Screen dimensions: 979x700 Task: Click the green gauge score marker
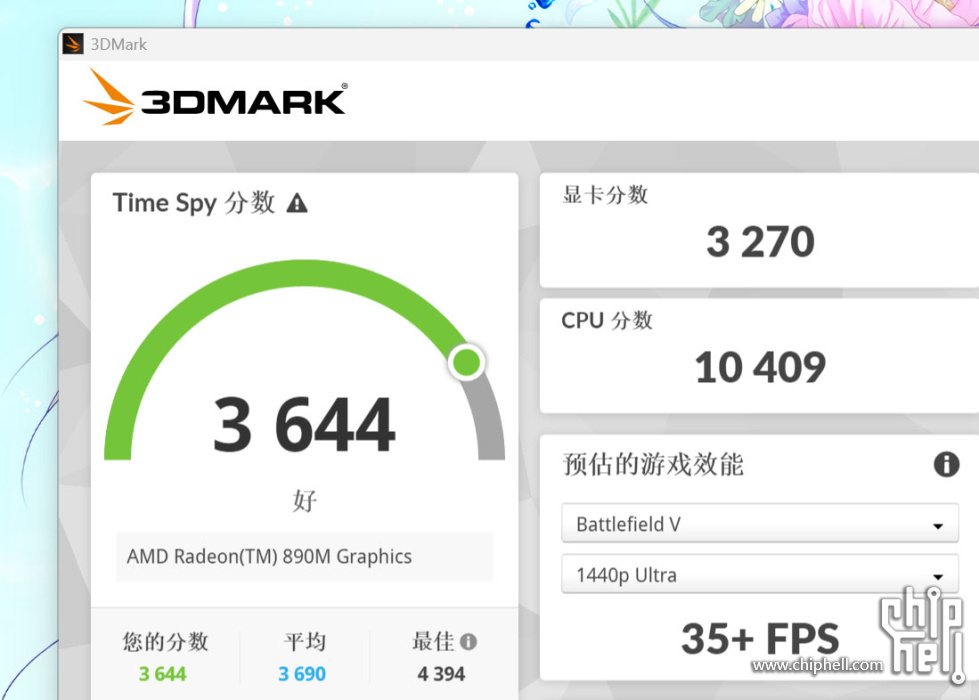[466, 362]
